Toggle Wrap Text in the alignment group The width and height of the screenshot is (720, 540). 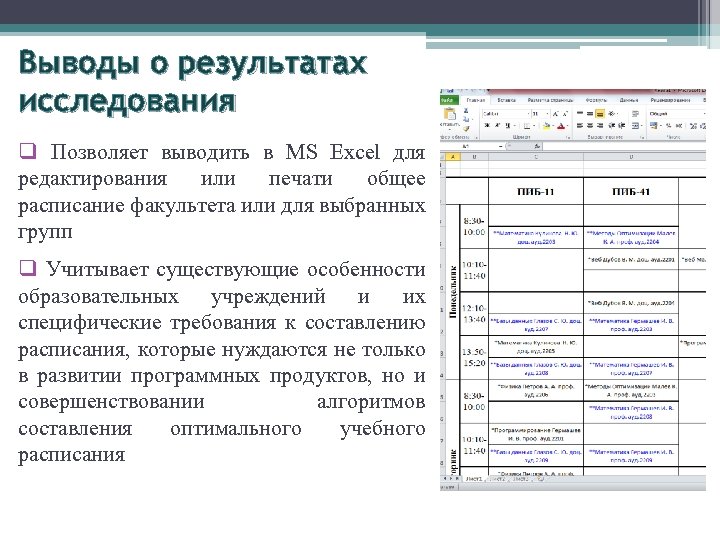tap(635, 113)
